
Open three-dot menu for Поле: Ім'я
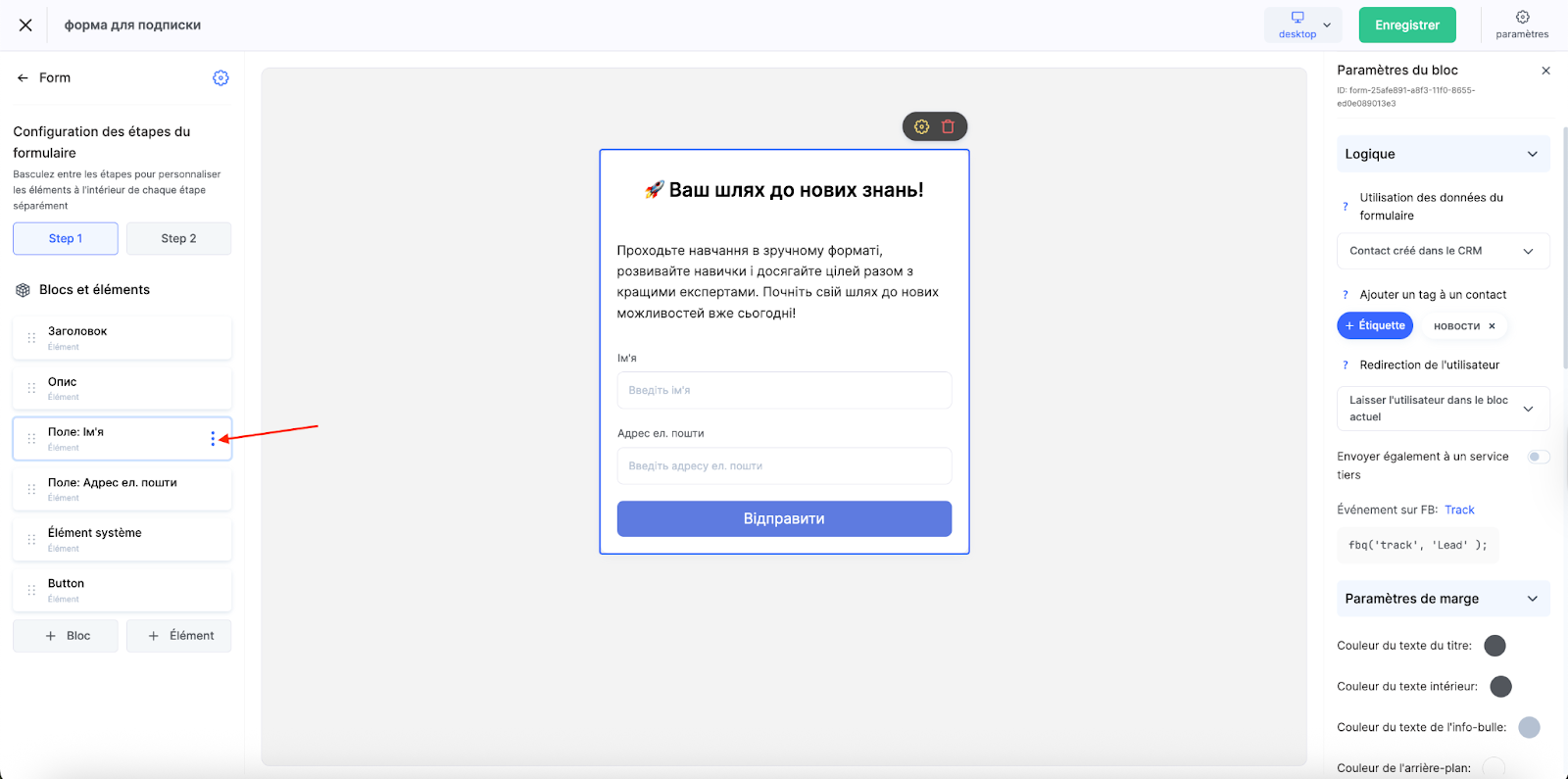tap(213, 439)
